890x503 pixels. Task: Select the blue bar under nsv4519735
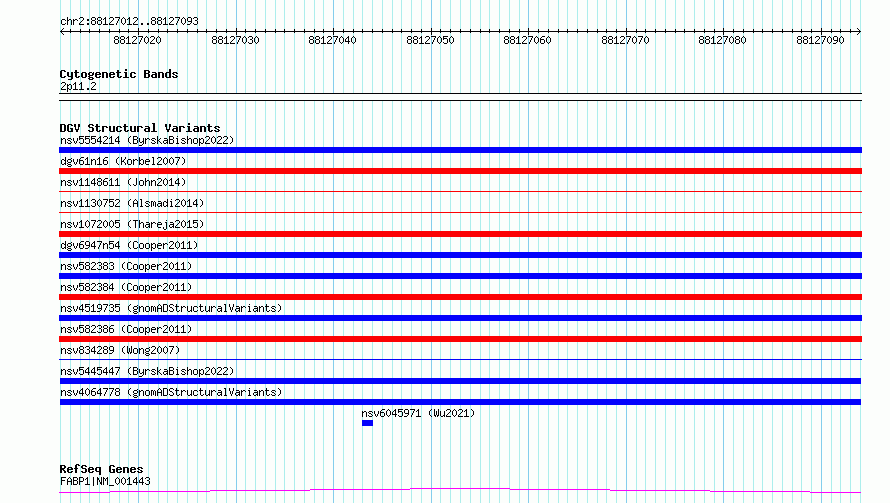pos(460,318)
